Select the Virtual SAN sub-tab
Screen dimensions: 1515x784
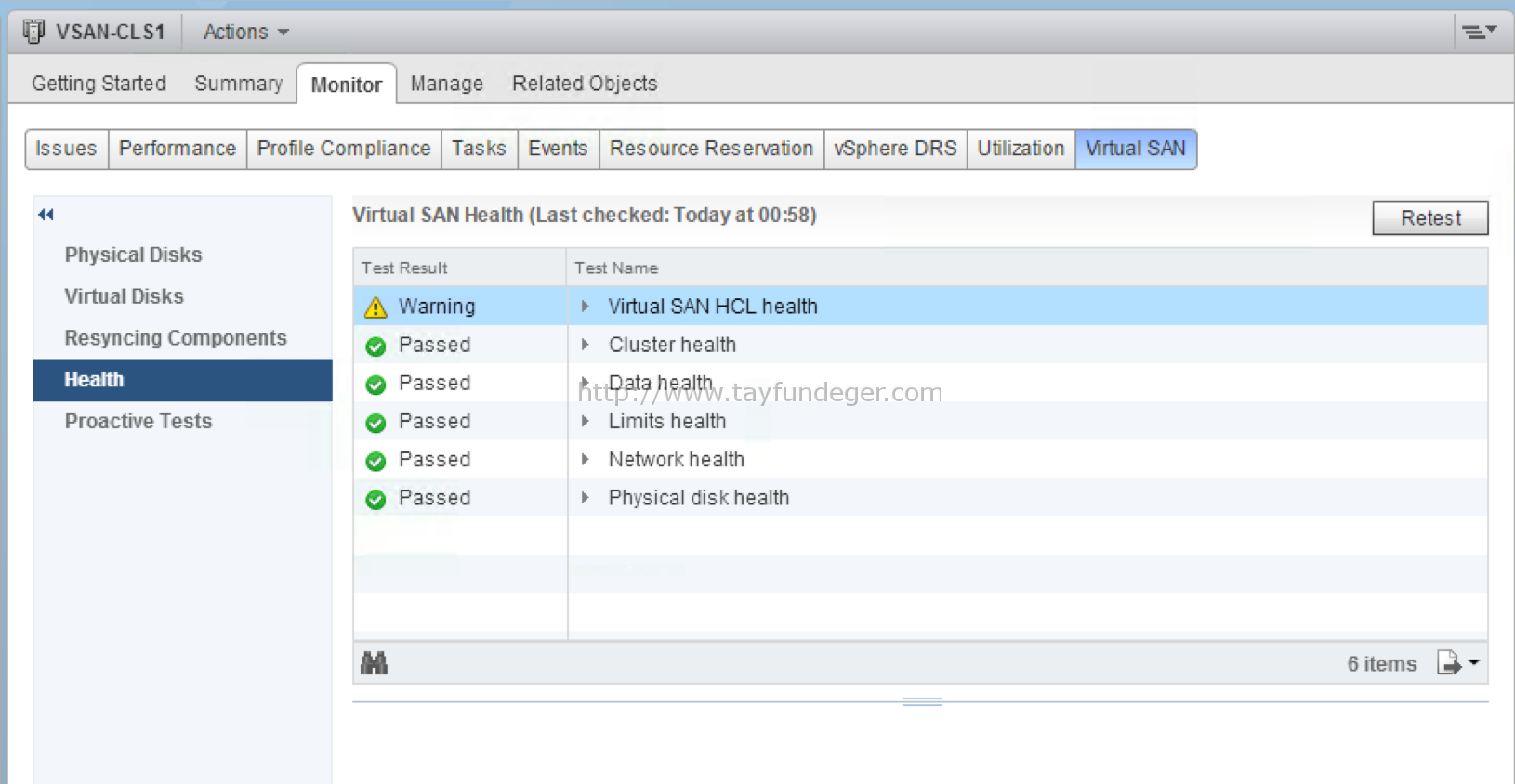1136,149
